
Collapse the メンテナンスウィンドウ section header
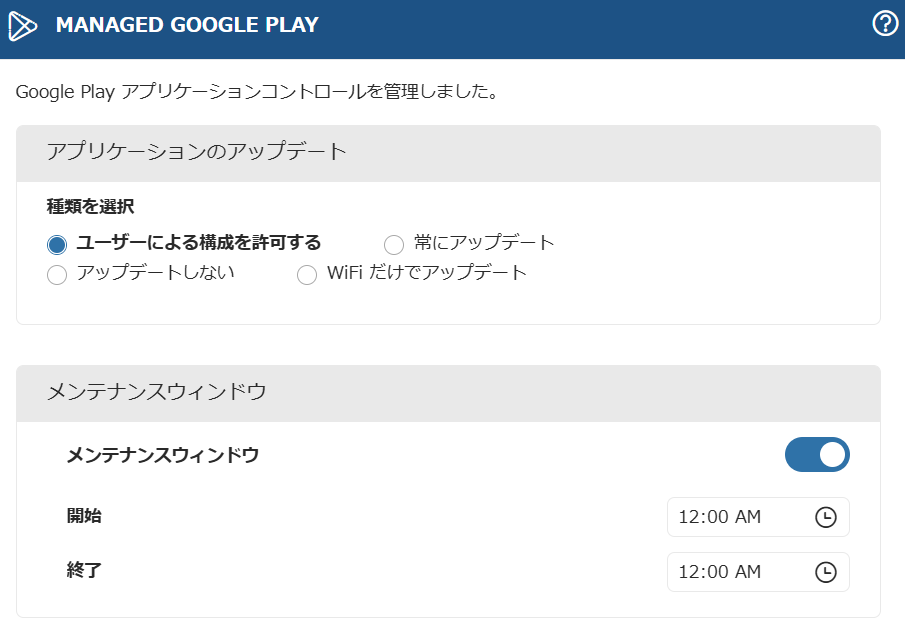click(448, 392)
